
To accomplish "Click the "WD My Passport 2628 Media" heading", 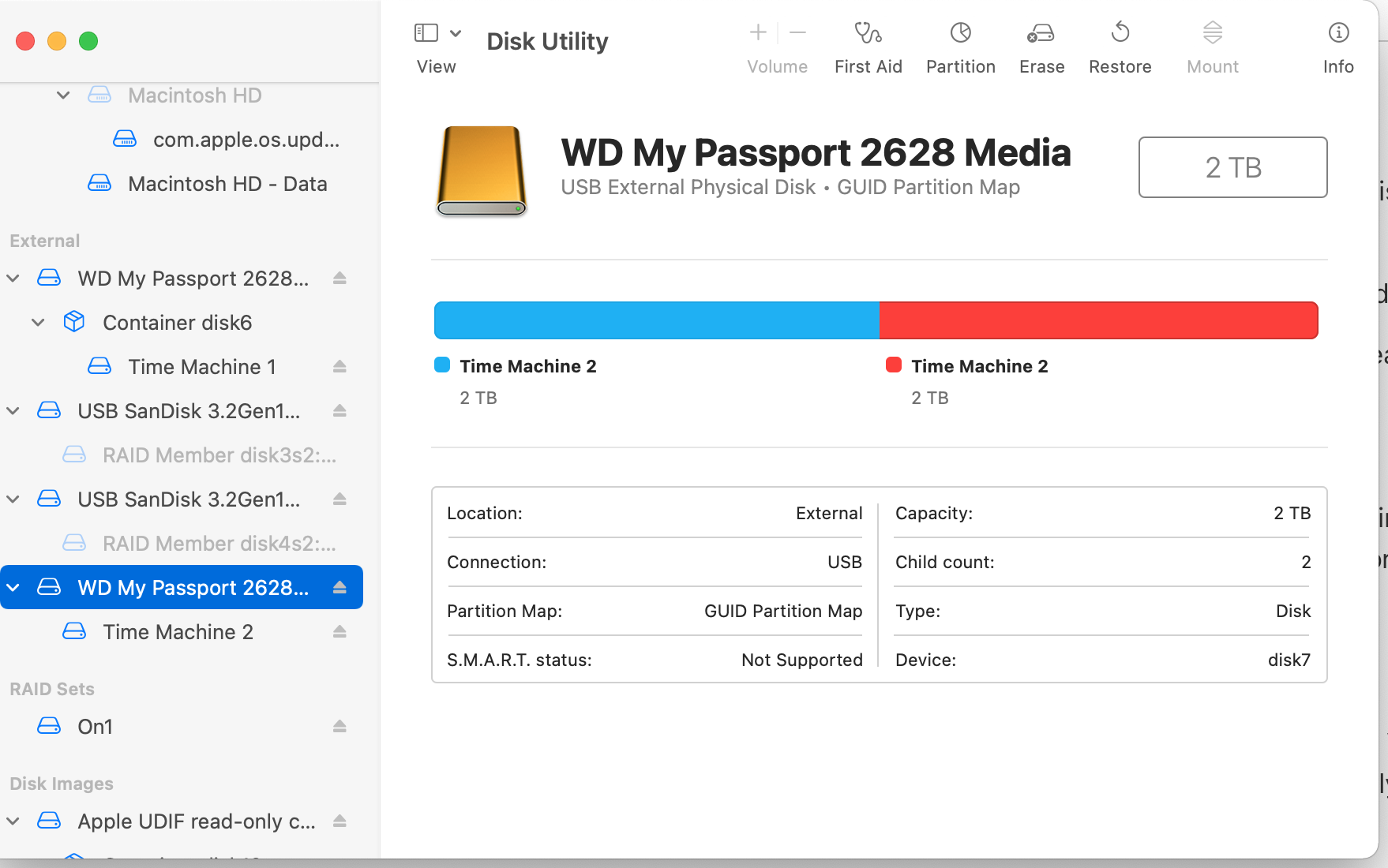I will (x=816, y=152).
